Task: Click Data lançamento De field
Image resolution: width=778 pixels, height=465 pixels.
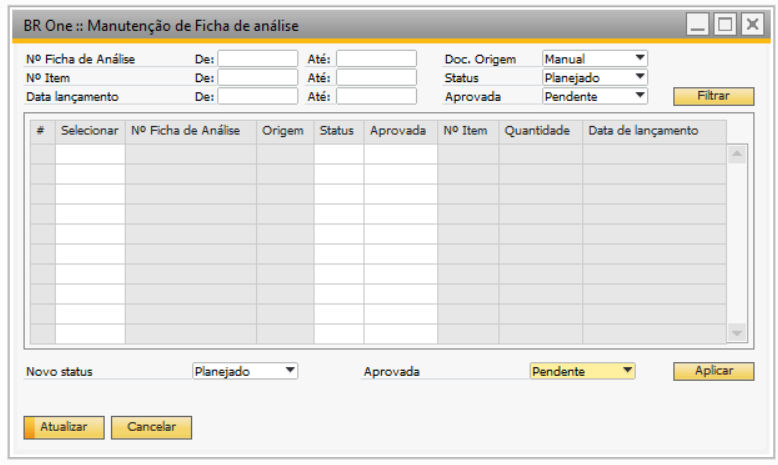Action: pyautogui.click(x=258, y=96)
